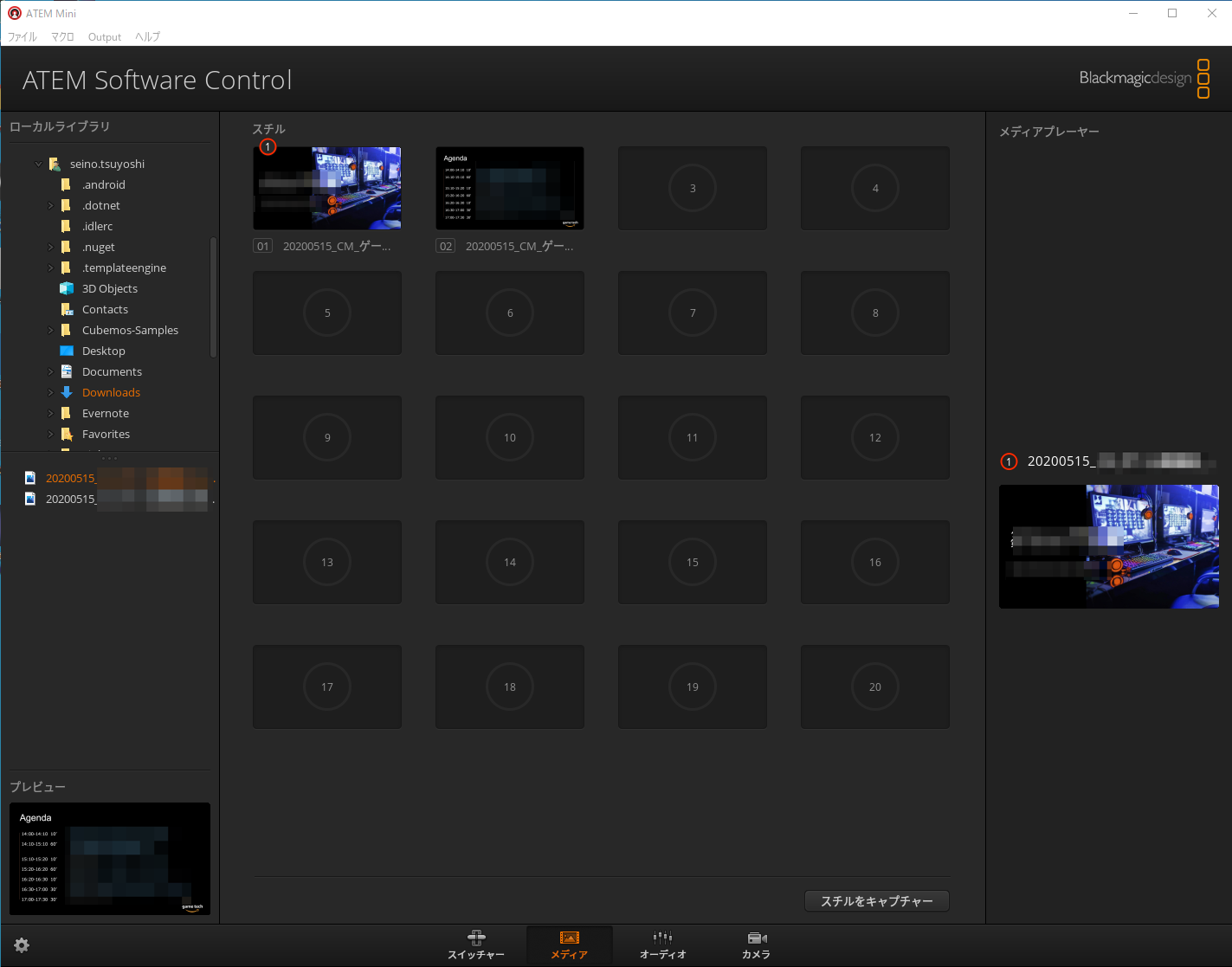Collapse the seino.tsuyoshi folder tree
1232x967 pixels.
[38, 164]
